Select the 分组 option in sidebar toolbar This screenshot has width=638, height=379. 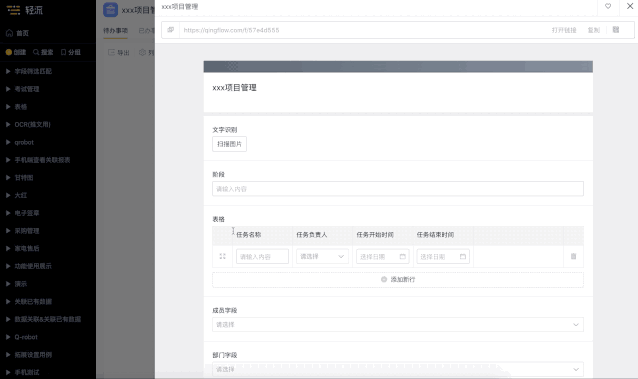(x=71, y=52)
